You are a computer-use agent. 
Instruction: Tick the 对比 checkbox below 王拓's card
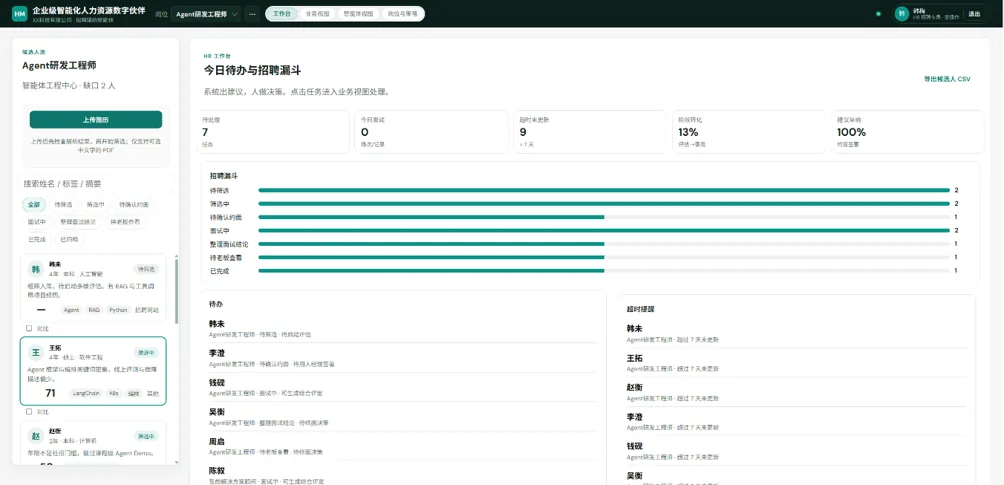point(29,411)
